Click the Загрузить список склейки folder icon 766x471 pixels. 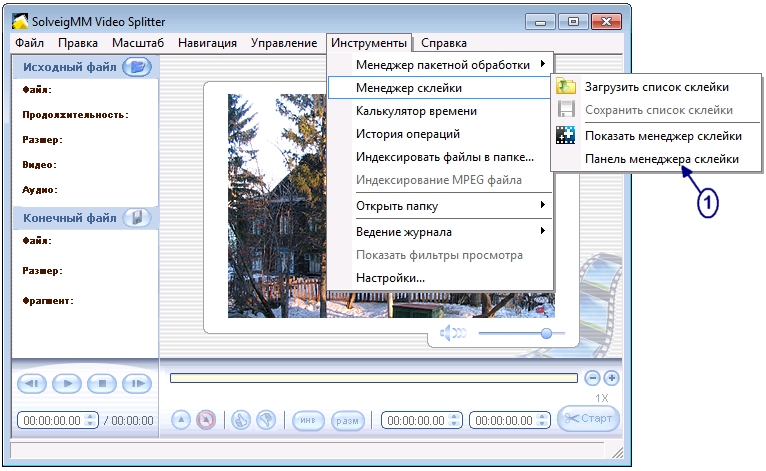(x=566, y=86)
